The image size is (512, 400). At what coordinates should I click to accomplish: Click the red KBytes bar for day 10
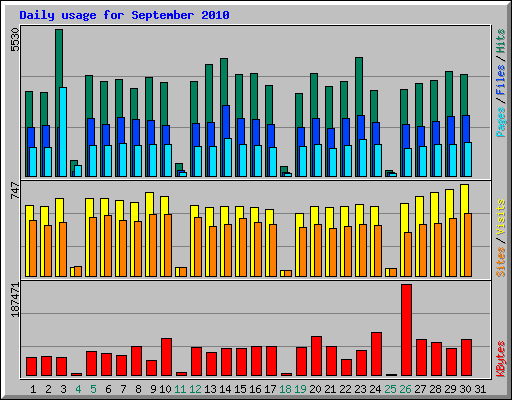pos(166,357)
